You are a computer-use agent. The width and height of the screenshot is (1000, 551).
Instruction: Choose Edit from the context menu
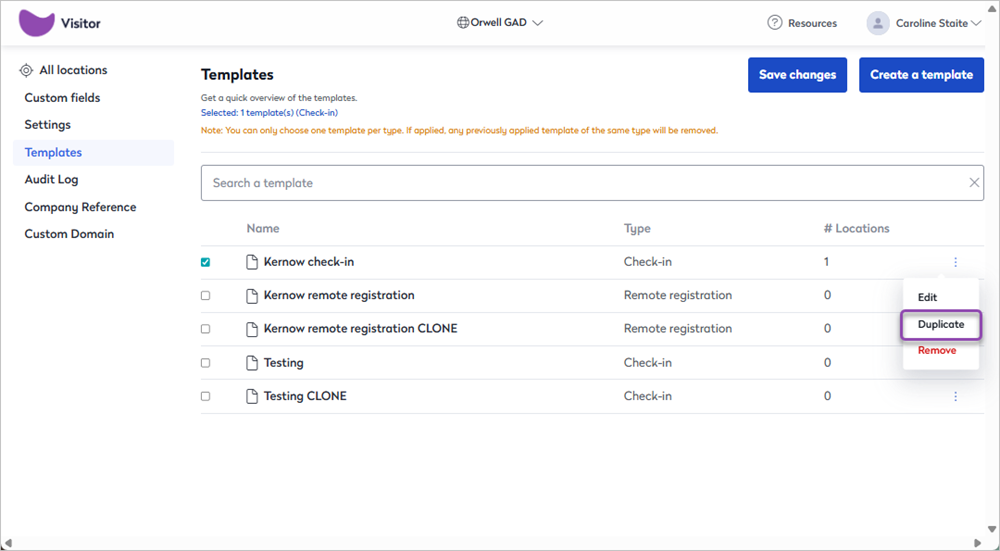[927, 297]
